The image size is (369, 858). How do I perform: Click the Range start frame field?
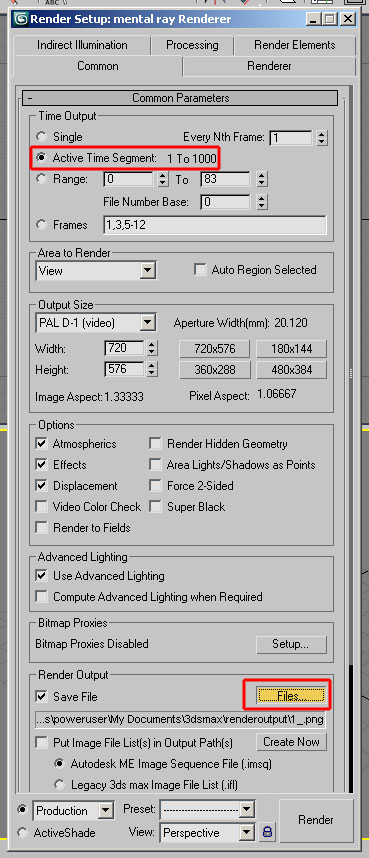(129, 179)
